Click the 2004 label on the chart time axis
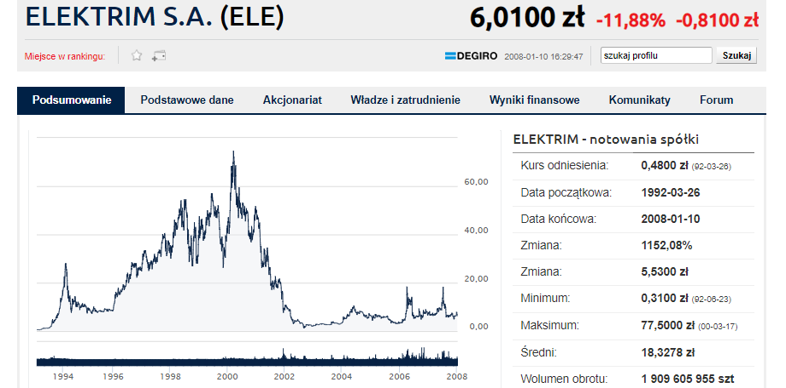 click(342, 375)
